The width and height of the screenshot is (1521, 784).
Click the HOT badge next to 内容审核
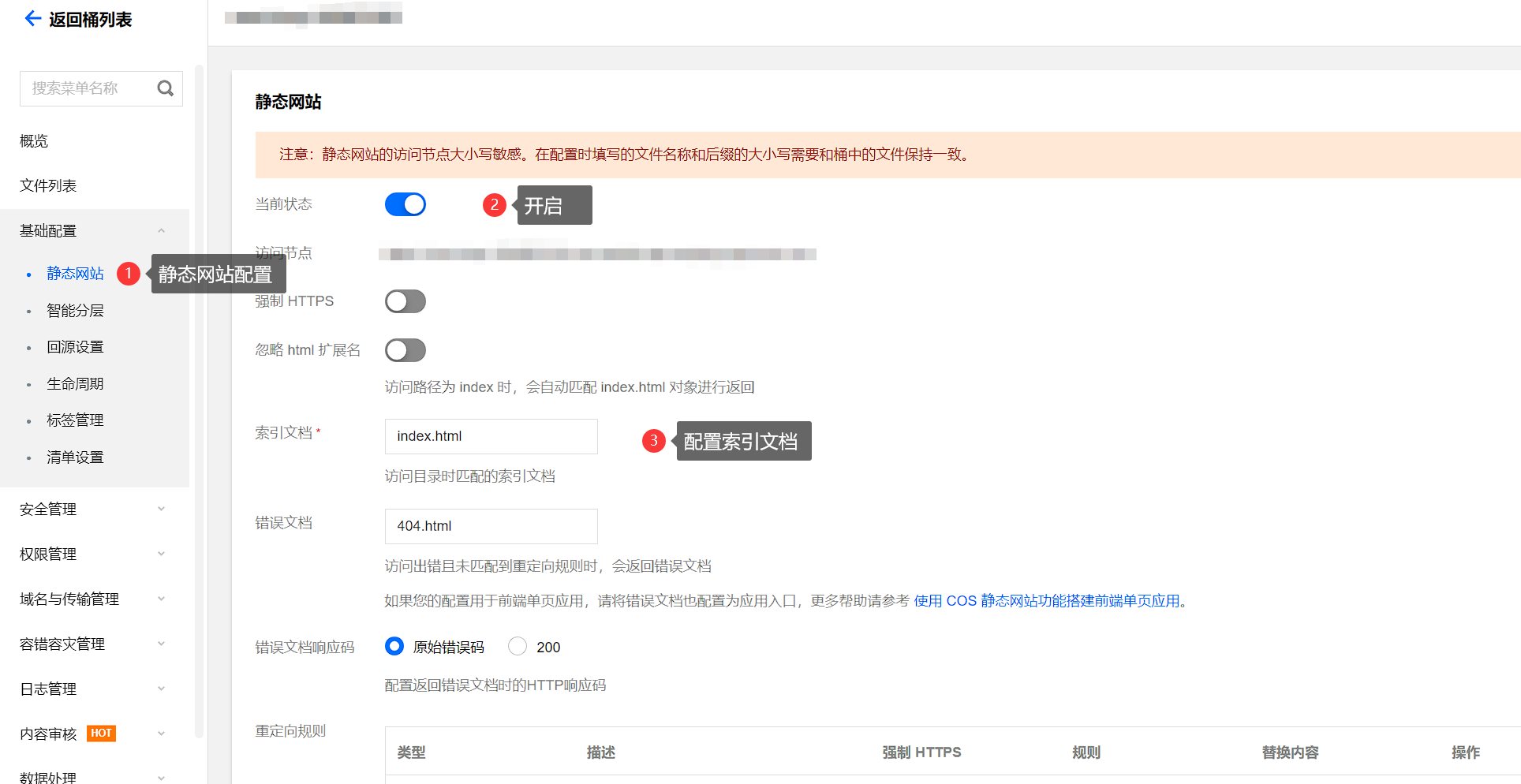[x=101, y=734]
